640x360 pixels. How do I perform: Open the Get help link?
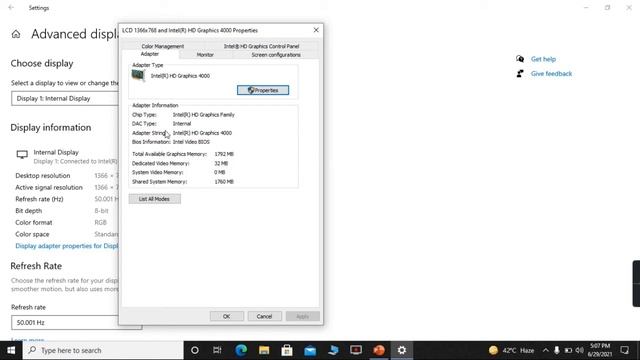pyautogui.click(x=543, y=59)
